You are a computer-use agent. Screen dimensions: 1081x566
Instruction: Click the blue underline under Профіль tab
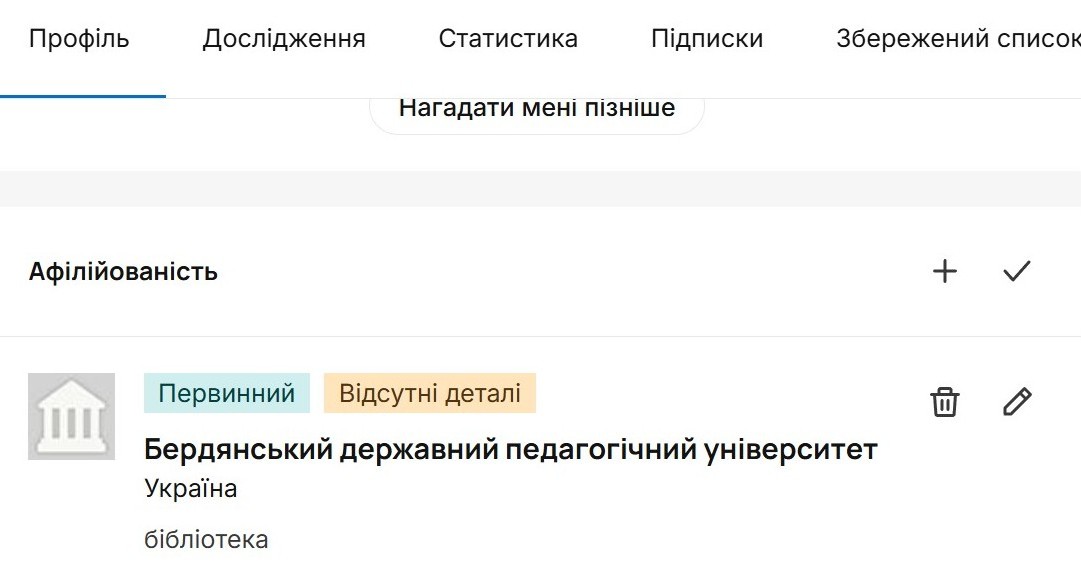(83, 96)
